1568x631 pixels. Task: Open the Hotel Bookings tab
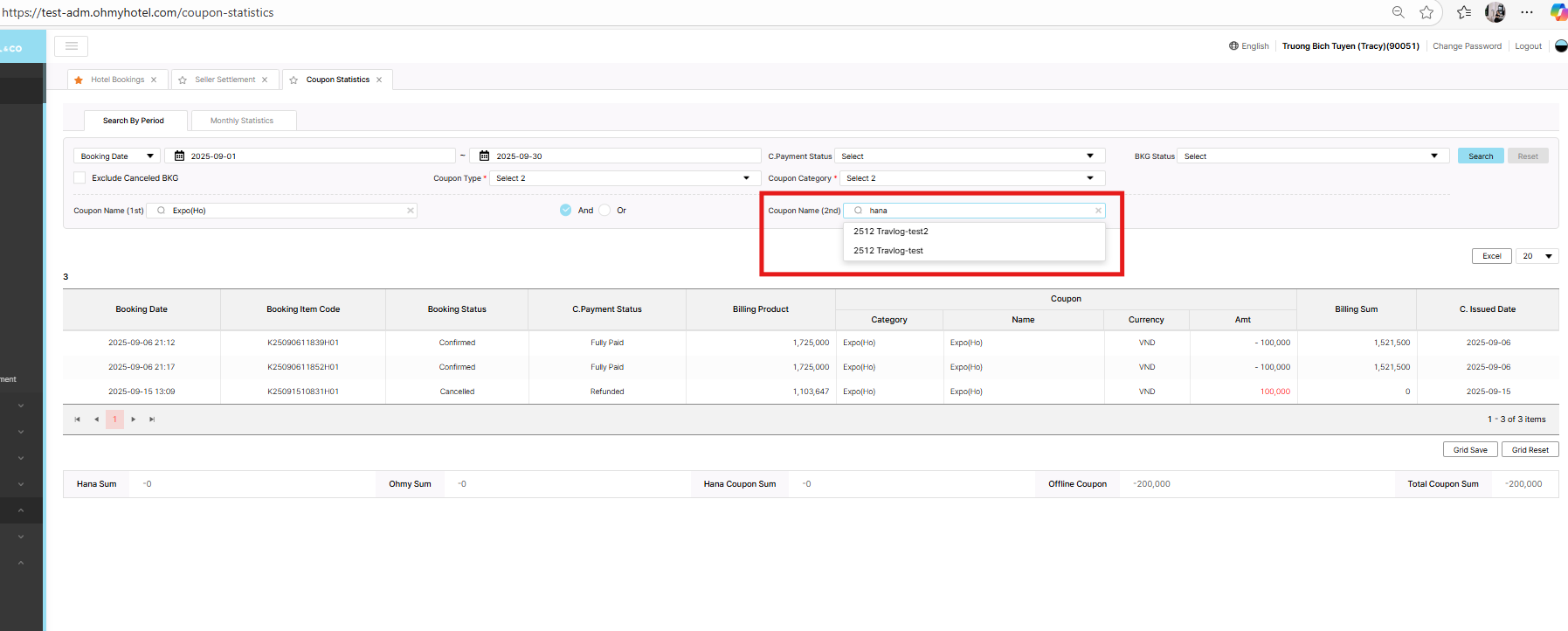pos(117,80)
